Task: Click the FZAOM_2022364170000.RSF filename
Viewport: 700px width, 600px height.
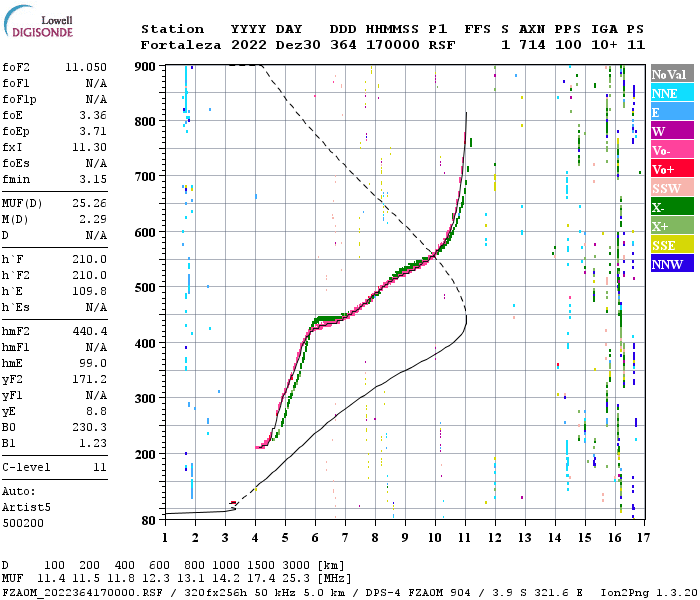Action: pos(83,593)
